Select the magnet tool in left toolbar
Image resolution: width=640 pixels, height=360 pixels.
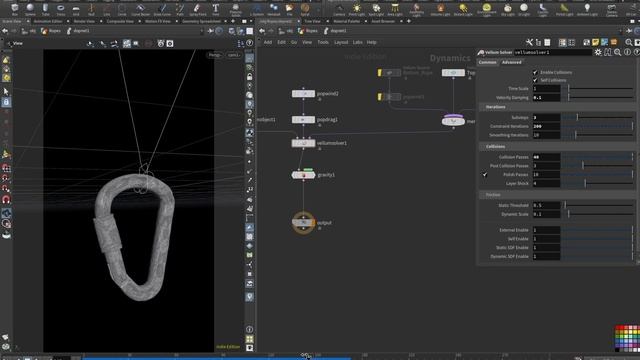pos(6,200)
